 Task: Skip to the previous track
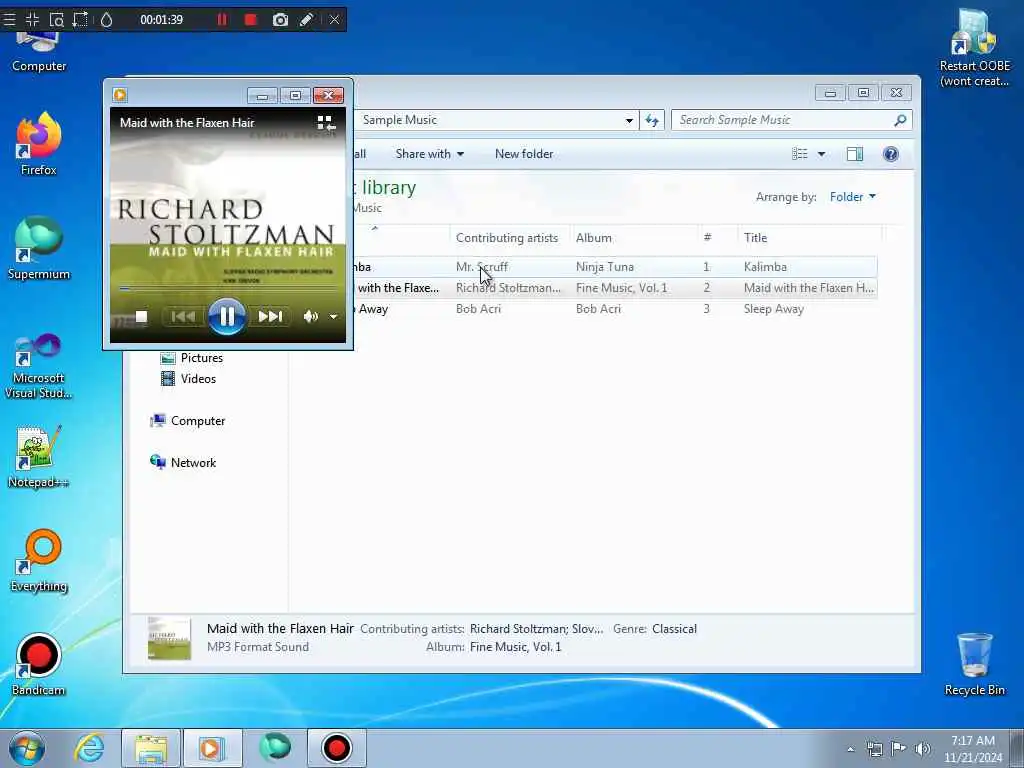tap(183, 317)
